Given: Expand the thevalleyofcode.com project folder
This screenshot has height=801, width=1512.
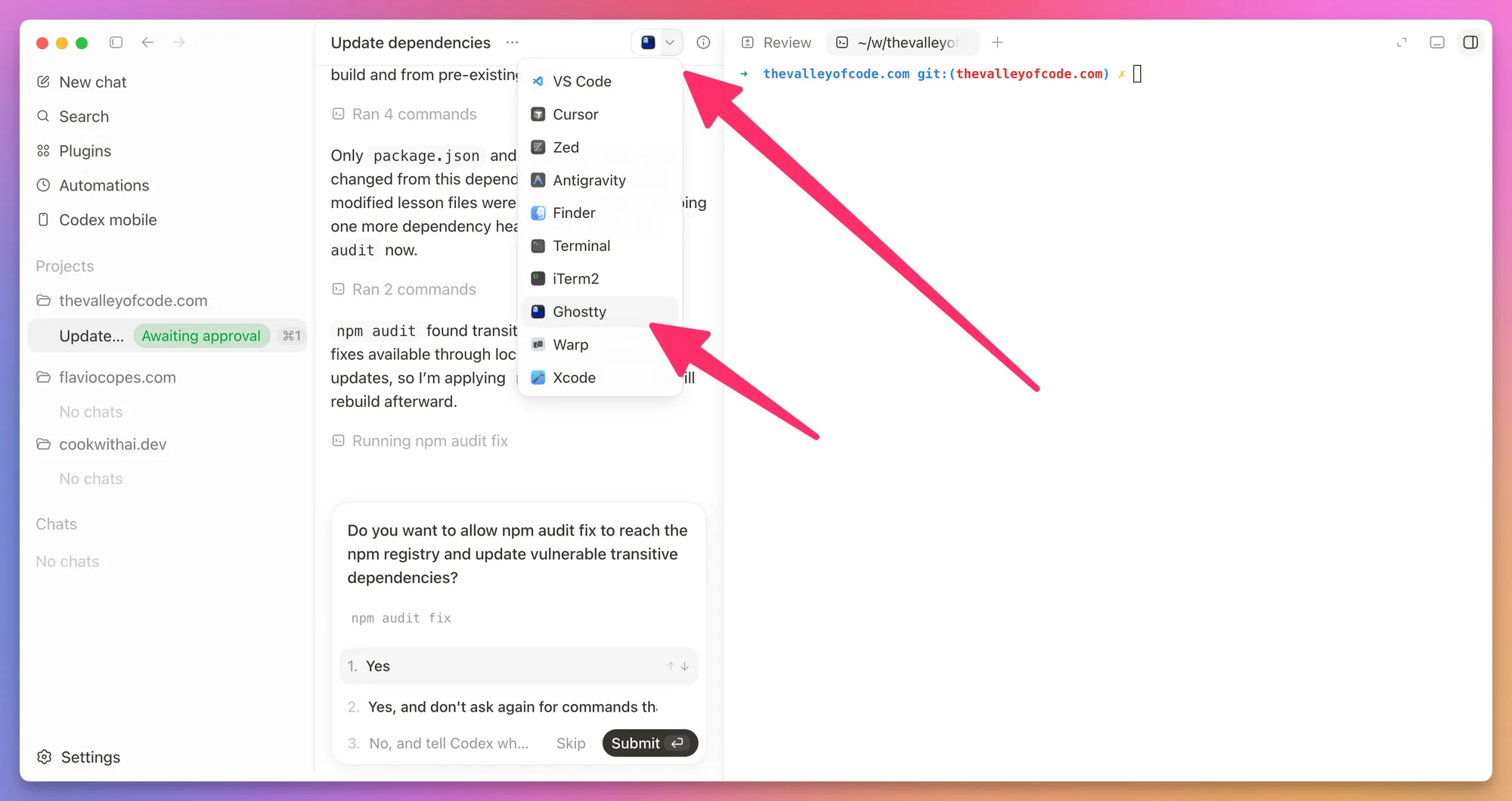Looking at the screenshot, I should (122, 301).
